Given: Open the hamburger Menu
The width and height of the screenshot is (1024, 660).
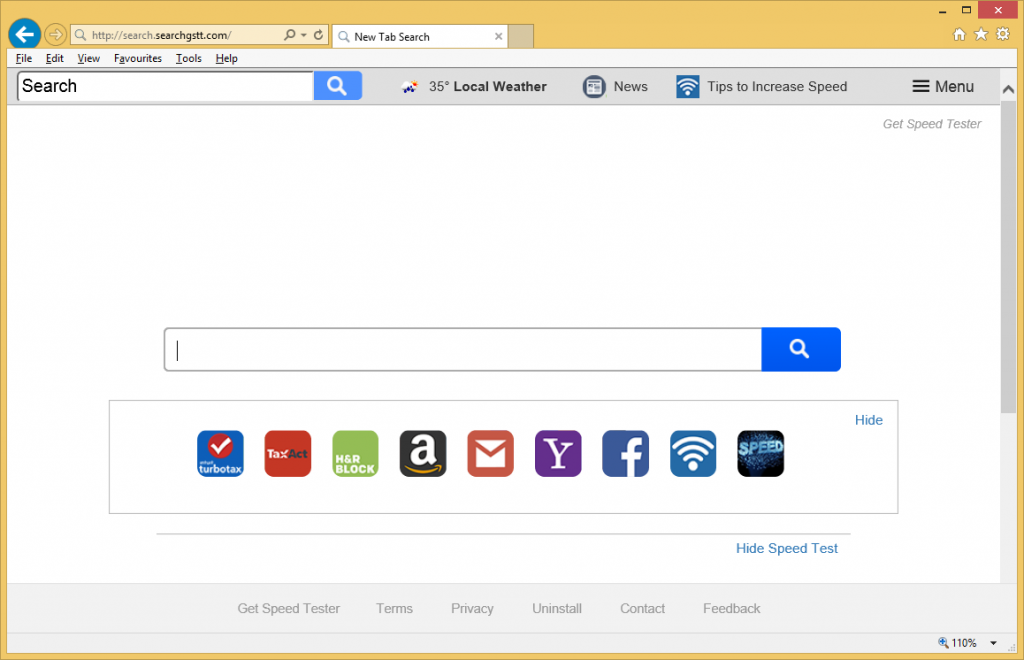Looking at the screenshot, I should pyautogui.click(x=943, y=86).
